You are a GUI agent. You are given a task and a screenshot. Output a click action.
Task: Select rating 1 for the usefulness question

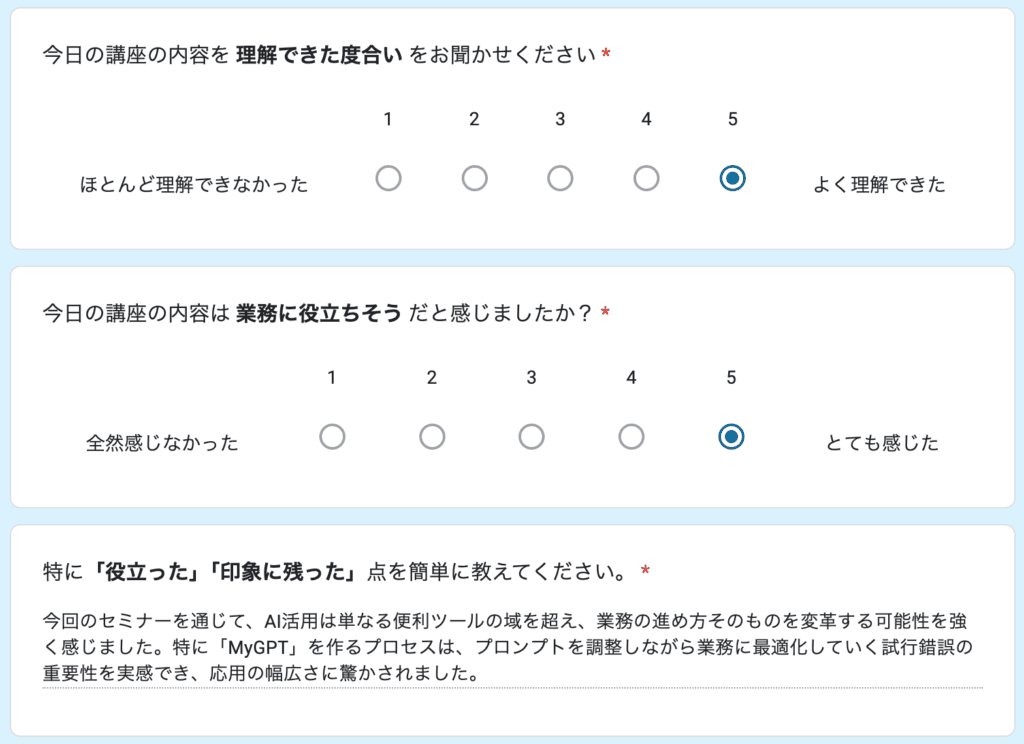(x=332, y=437)
